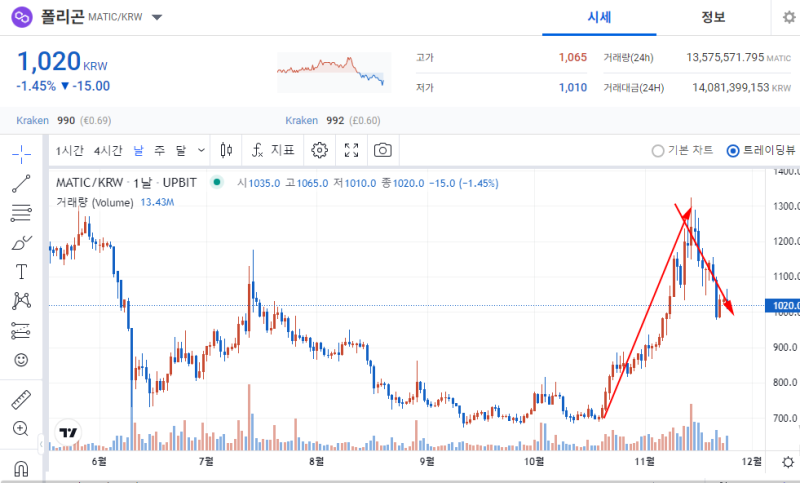Screen dimensions: 800x483
Task: Set interval to 4시간
Action: [108, 150]
